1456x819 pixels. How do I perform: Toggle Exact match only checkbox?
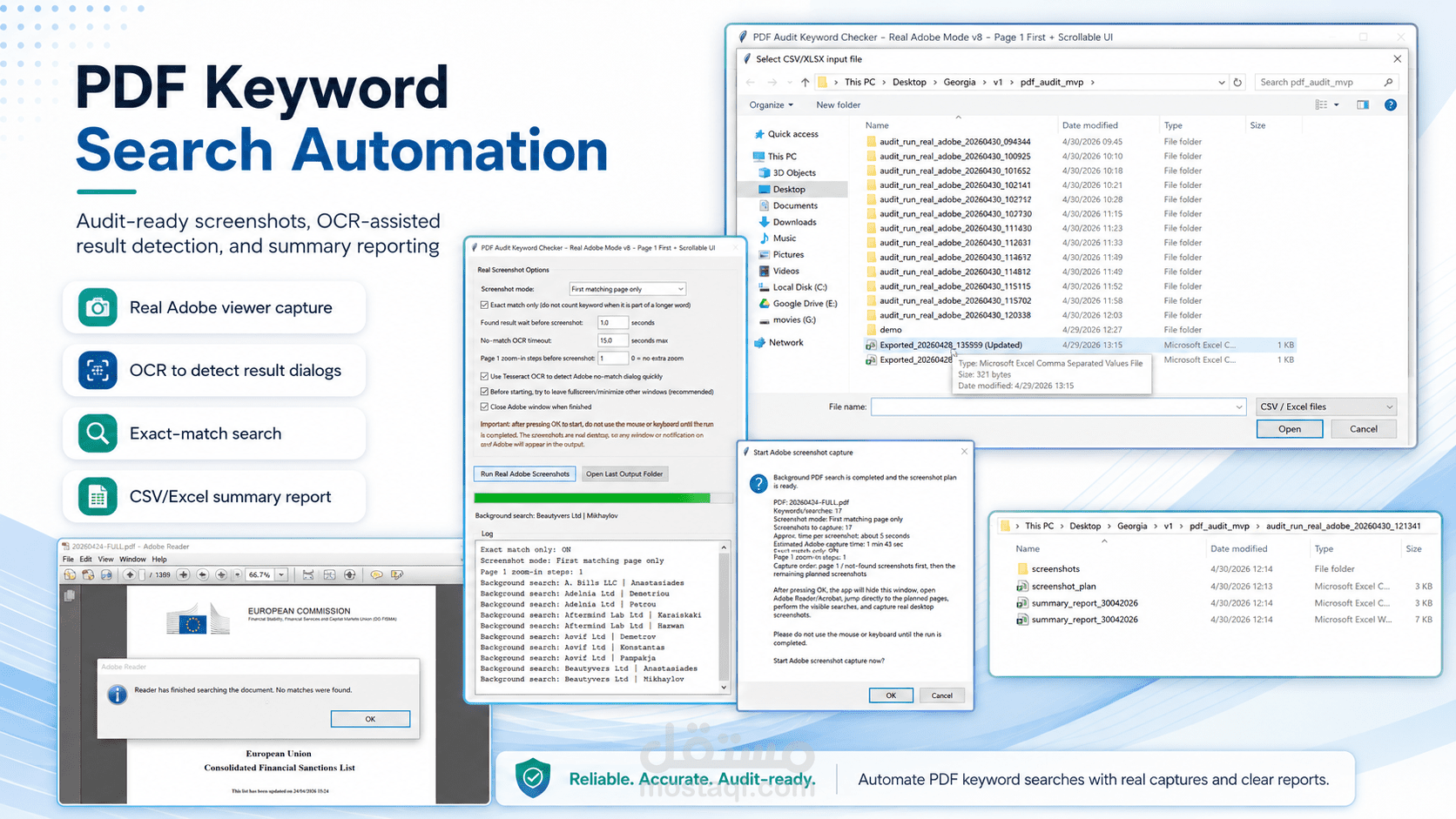(484, 305)
